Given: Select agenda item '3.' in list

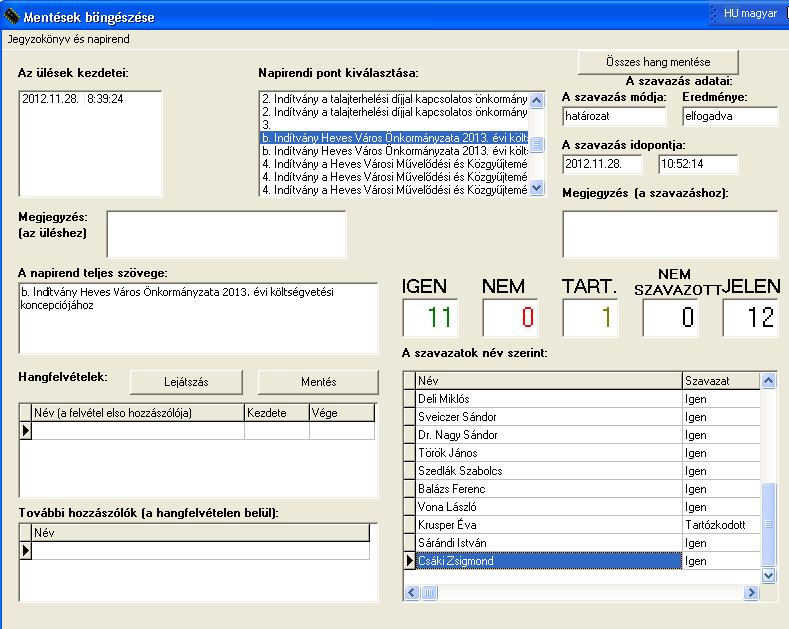Looking at the screenshot, I should pyautogui.click(x=395, y=125).
